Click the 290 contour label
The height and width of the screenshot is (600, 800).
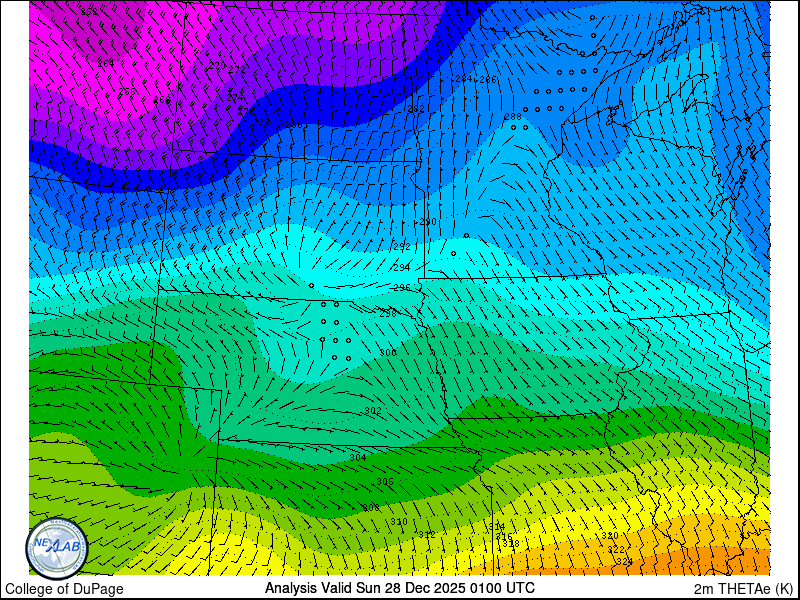(428, 222)
